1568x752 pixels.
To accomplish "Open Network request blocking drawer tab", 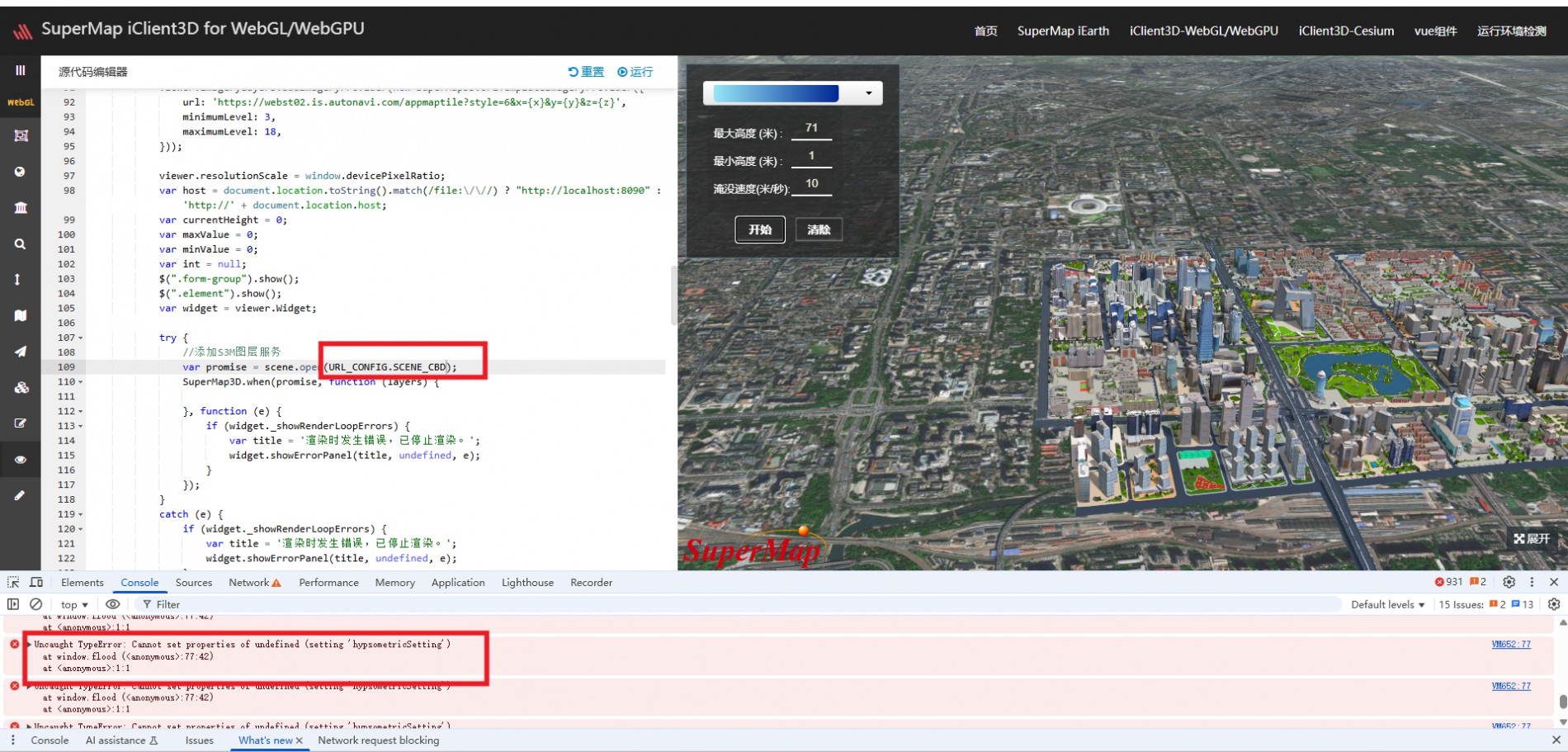I will pyautogui.click(x=378, y=740).
